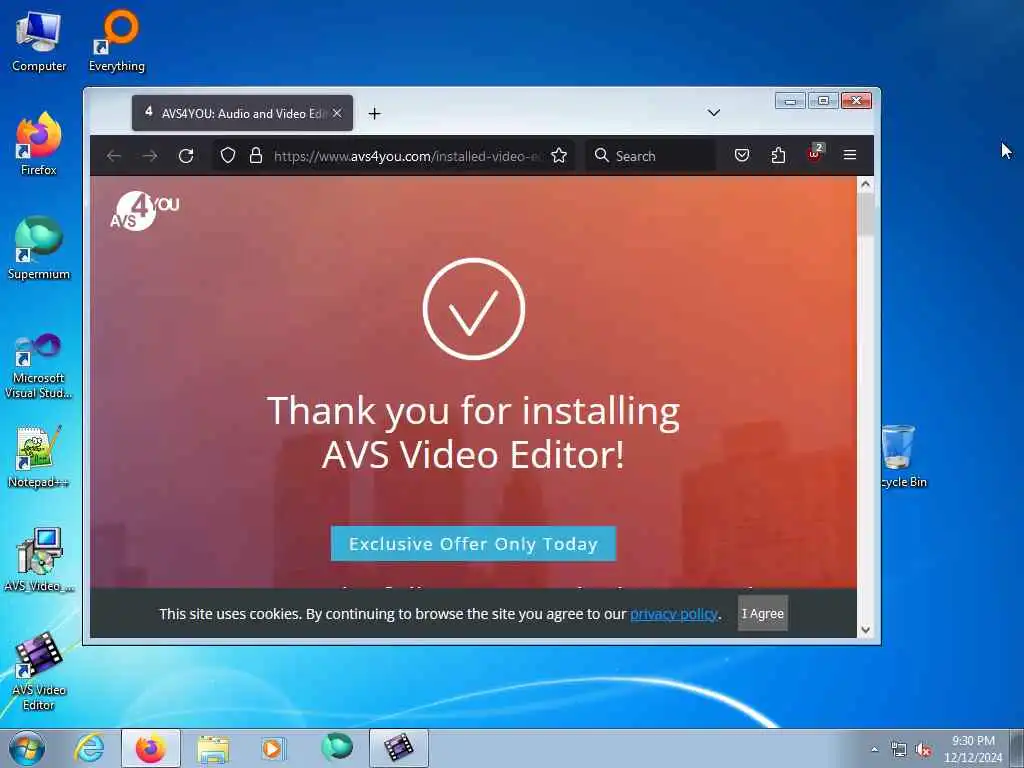Select the Recycle Bin desktop icon

(904, 456)
